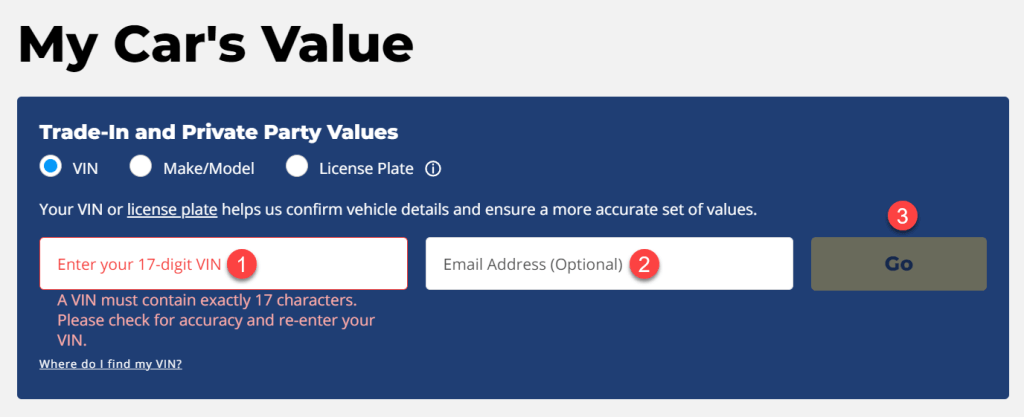
Task: Click the Go button
Action: tap(899, 264)
